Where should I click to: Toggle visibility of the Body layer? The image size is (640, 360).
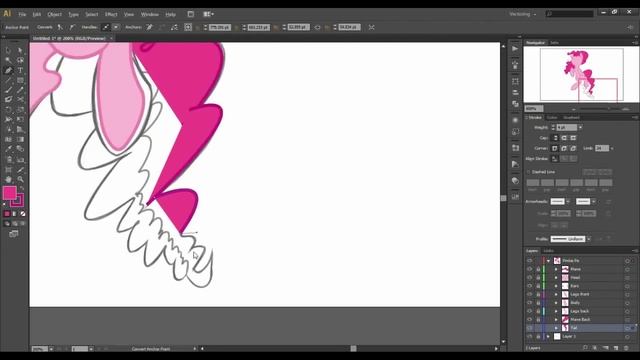point(529,303)
